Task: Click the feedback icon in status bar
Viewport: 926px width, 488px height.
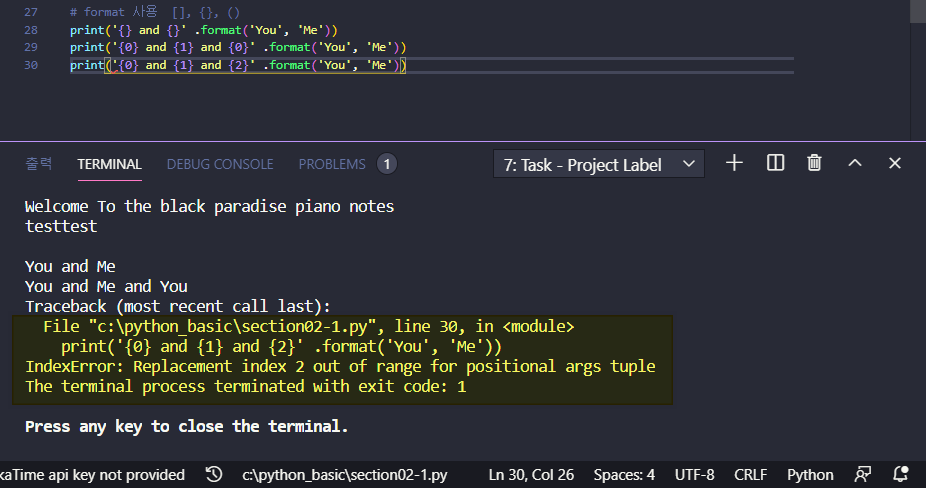Action: coord(863,474)
